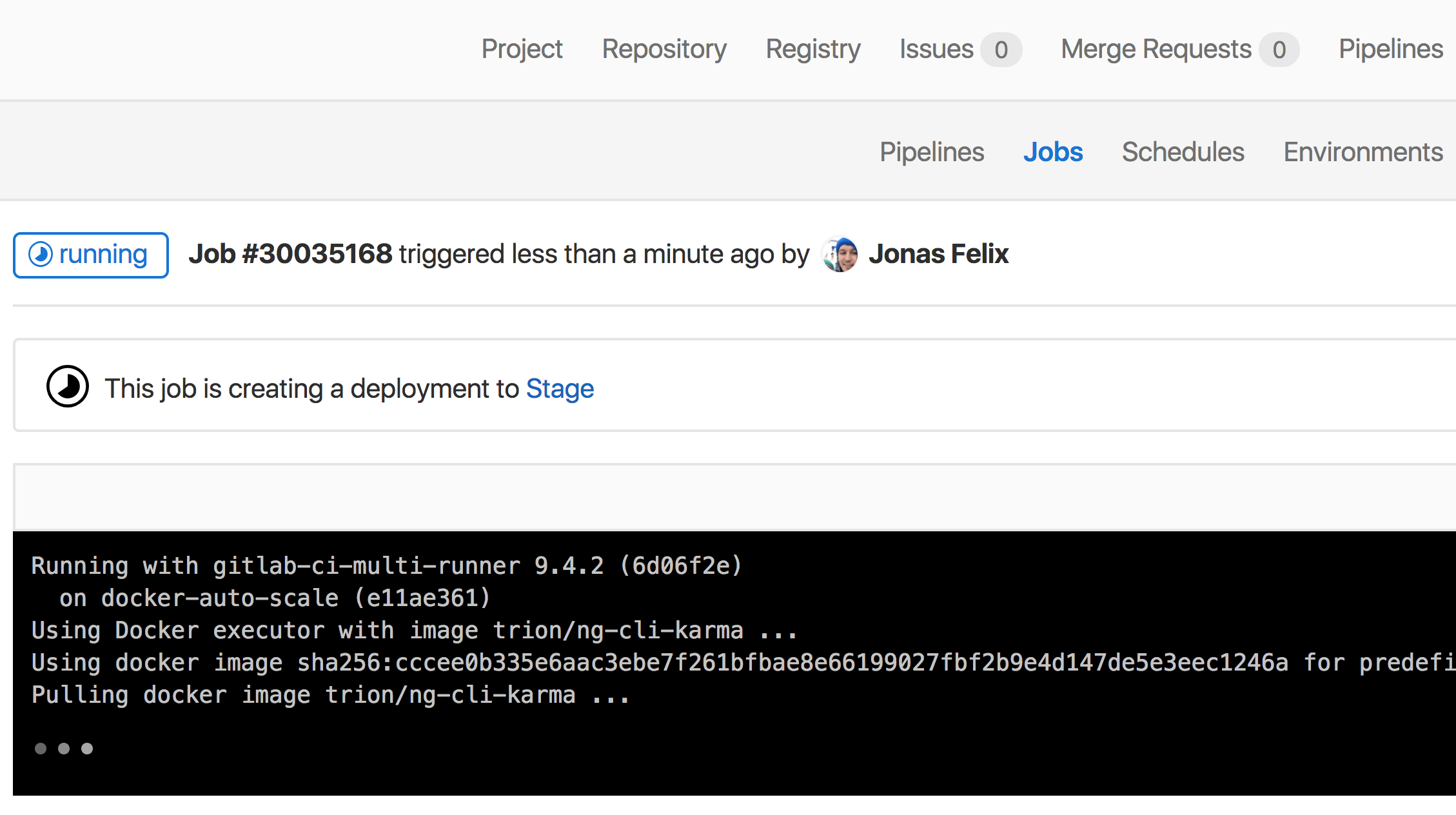Switch to the Environments tab
This screenshot has width=1456, height=815.
[1363, 152]
